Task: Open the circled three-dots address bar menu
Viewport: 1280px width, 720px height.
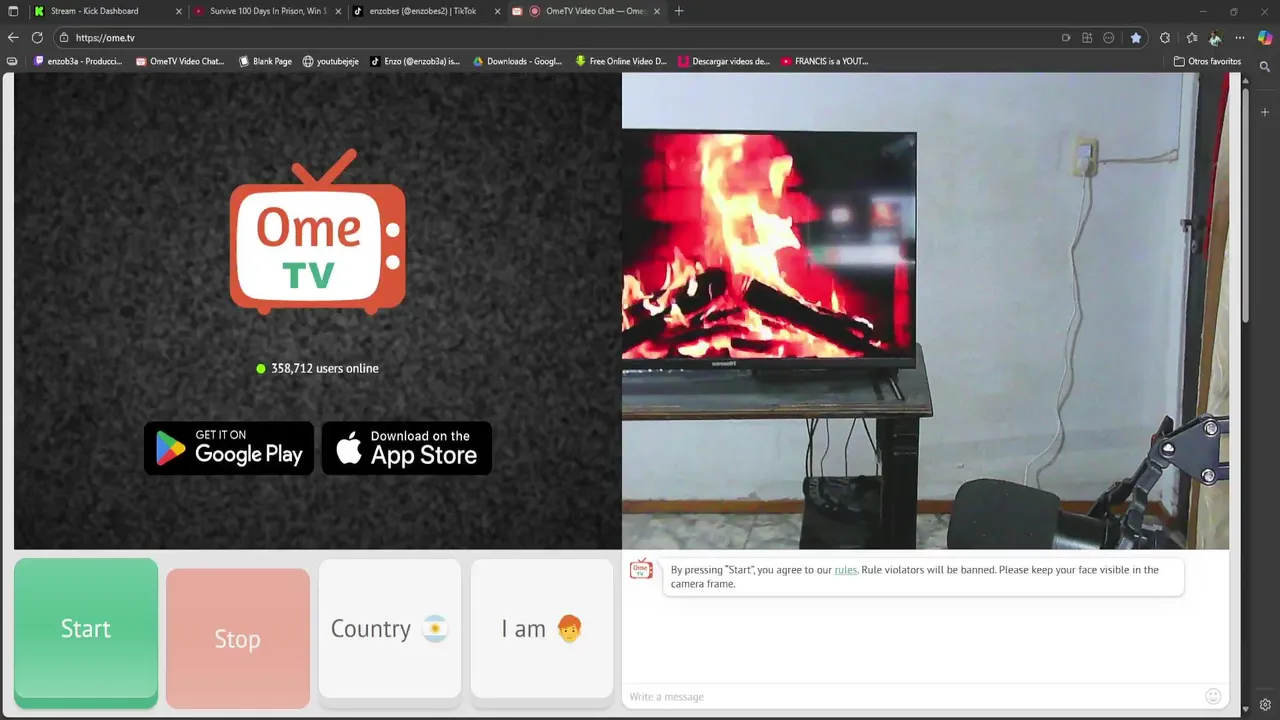Action: 1109,37
